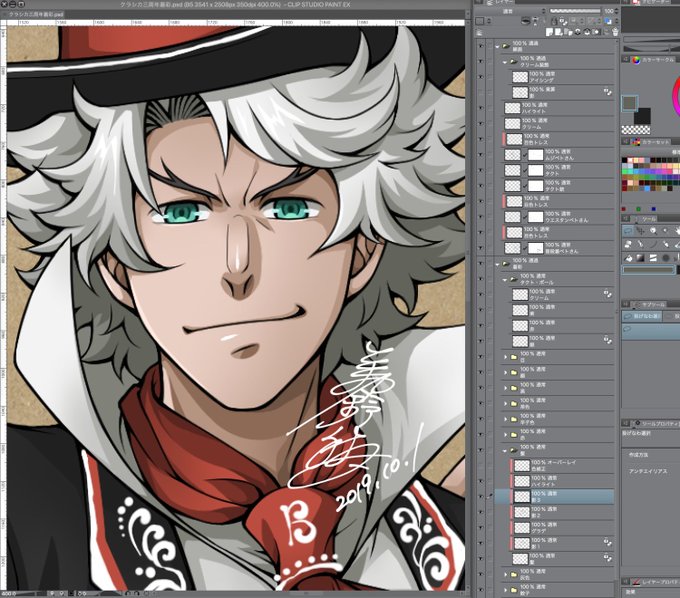The image size is (680, 598).
Task: Hide the アイシング layer with its eye
Action: (x=481, y=77)
